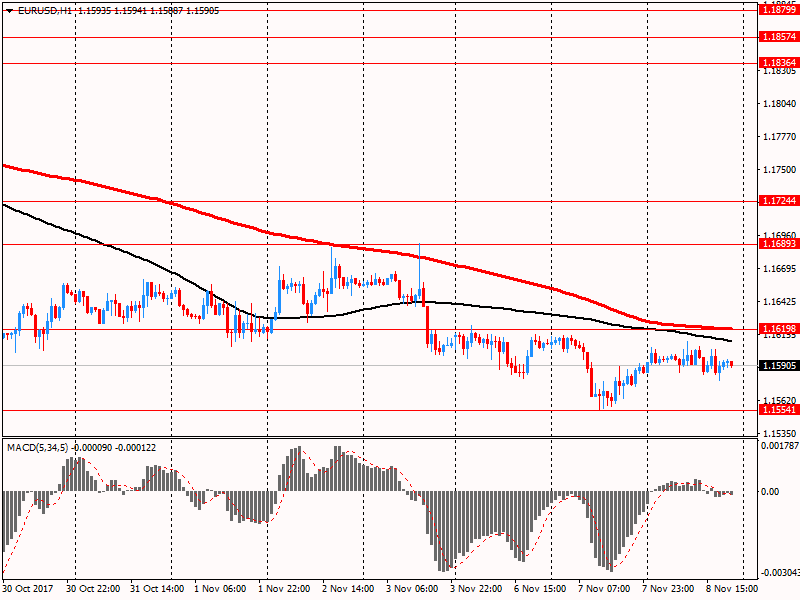Click the -0.003043 MACD scale value
This screenshot has width=800, height=600.
click(780, 572)
